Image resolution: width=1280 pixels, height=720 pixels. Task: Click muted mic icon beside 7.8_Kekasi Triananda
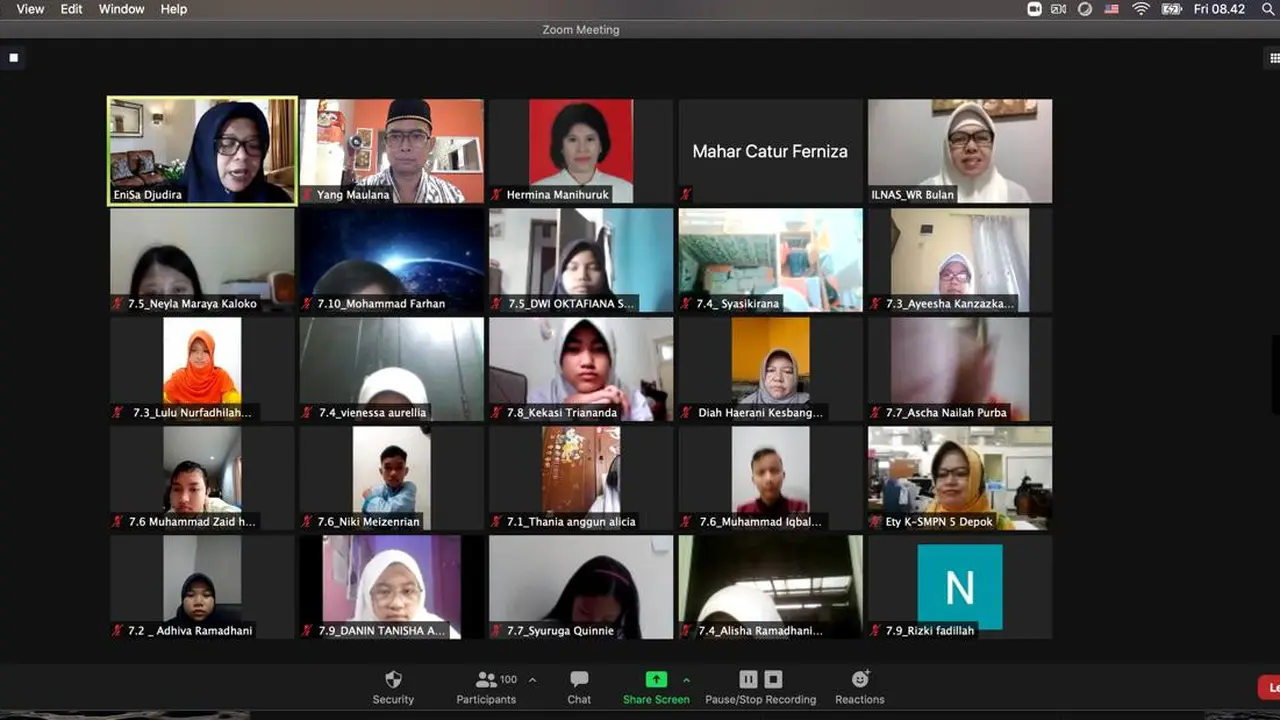(x=497, y=413)
